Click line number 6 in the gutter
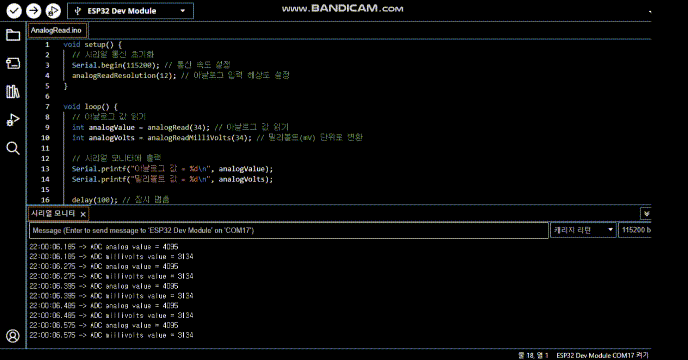 pyautogui.click(x=47, y=96)
